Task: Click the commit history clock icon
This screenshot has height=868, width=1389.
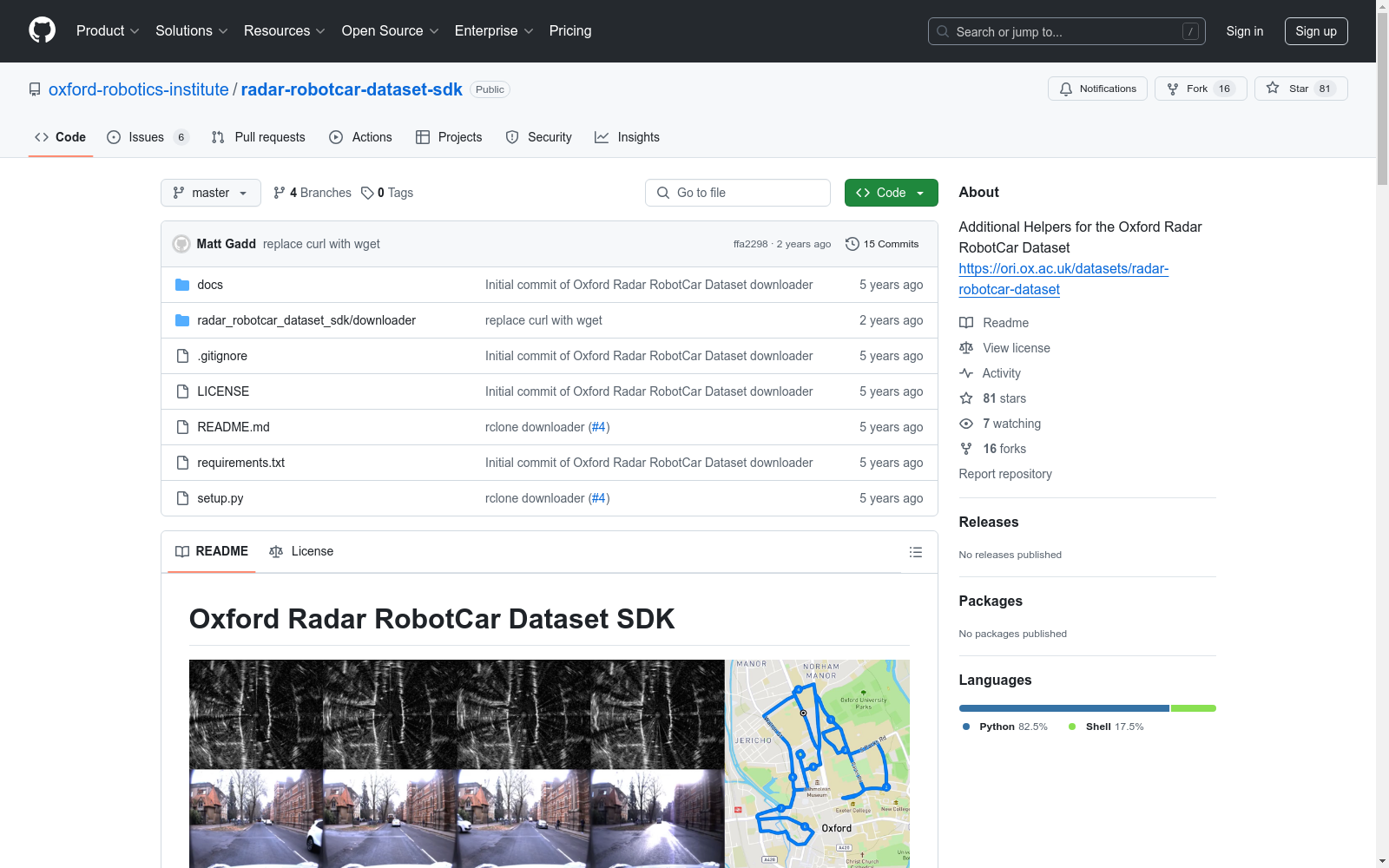Action: (852, 244)
